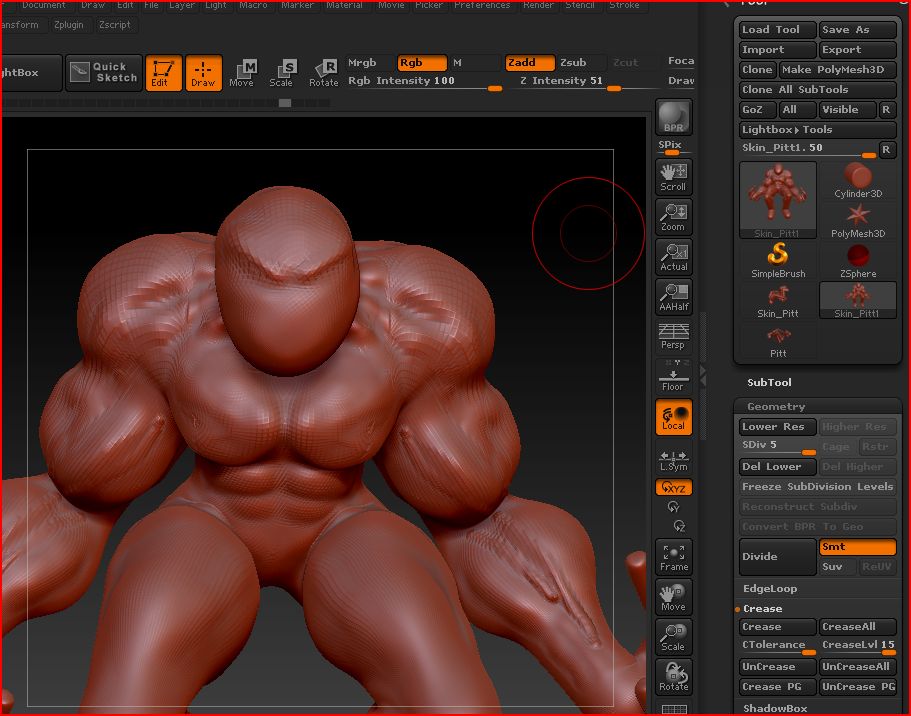
Task: Toggle Persp perspective view
Action: point(673,335)
